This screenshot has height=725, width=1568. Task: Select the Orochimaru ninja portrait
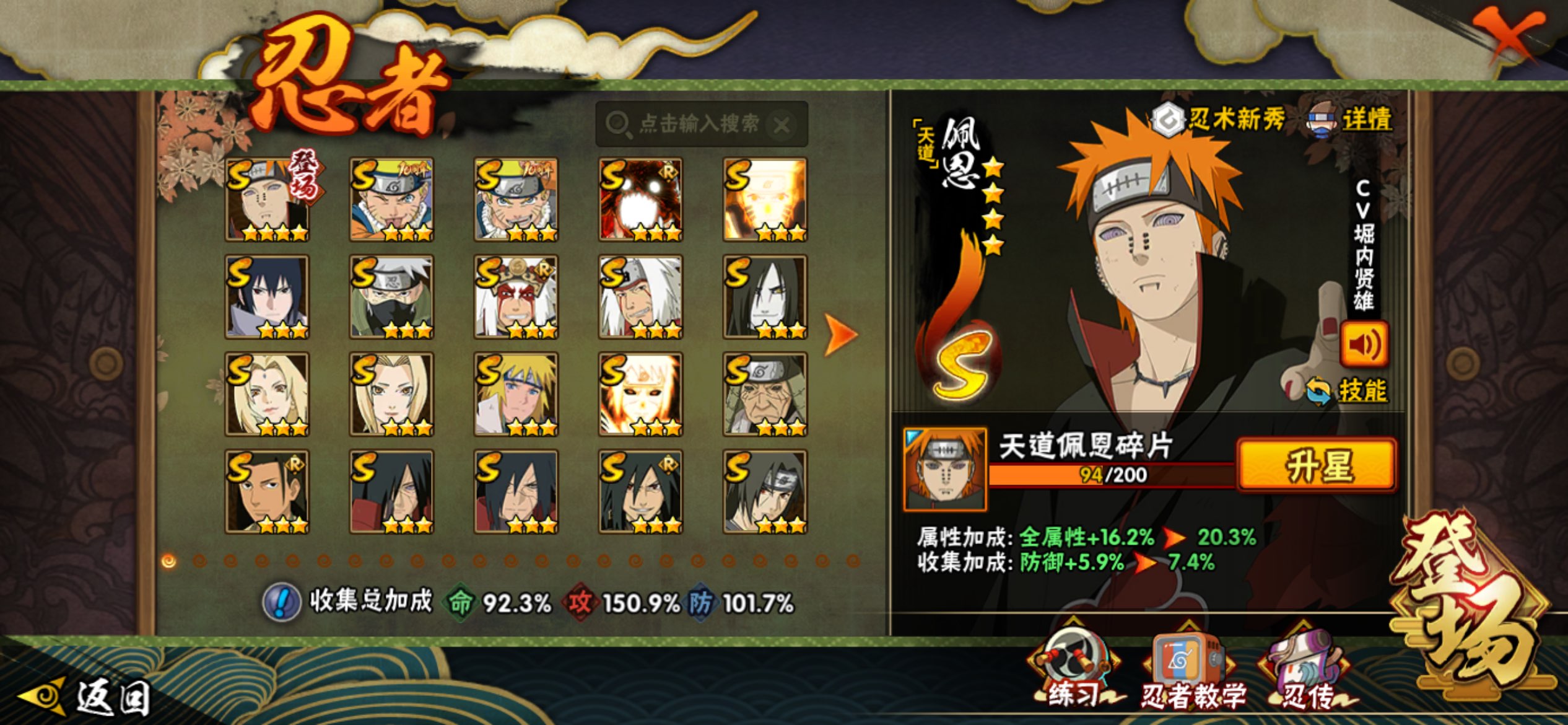pyautogui.click(x=765, y=296)
